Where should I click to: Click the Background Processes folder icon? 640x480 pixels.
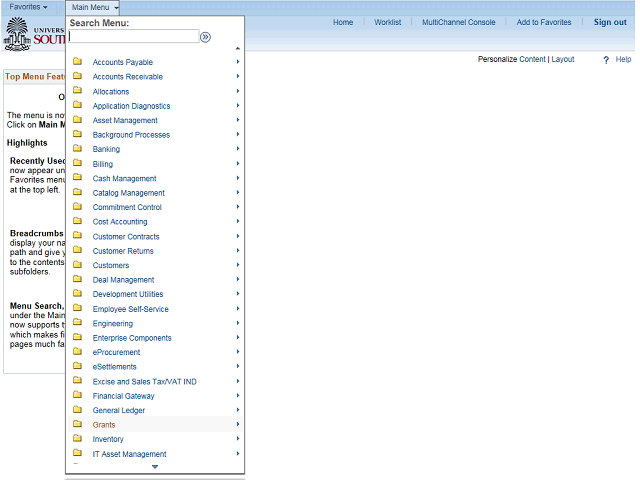click(78, 134)
